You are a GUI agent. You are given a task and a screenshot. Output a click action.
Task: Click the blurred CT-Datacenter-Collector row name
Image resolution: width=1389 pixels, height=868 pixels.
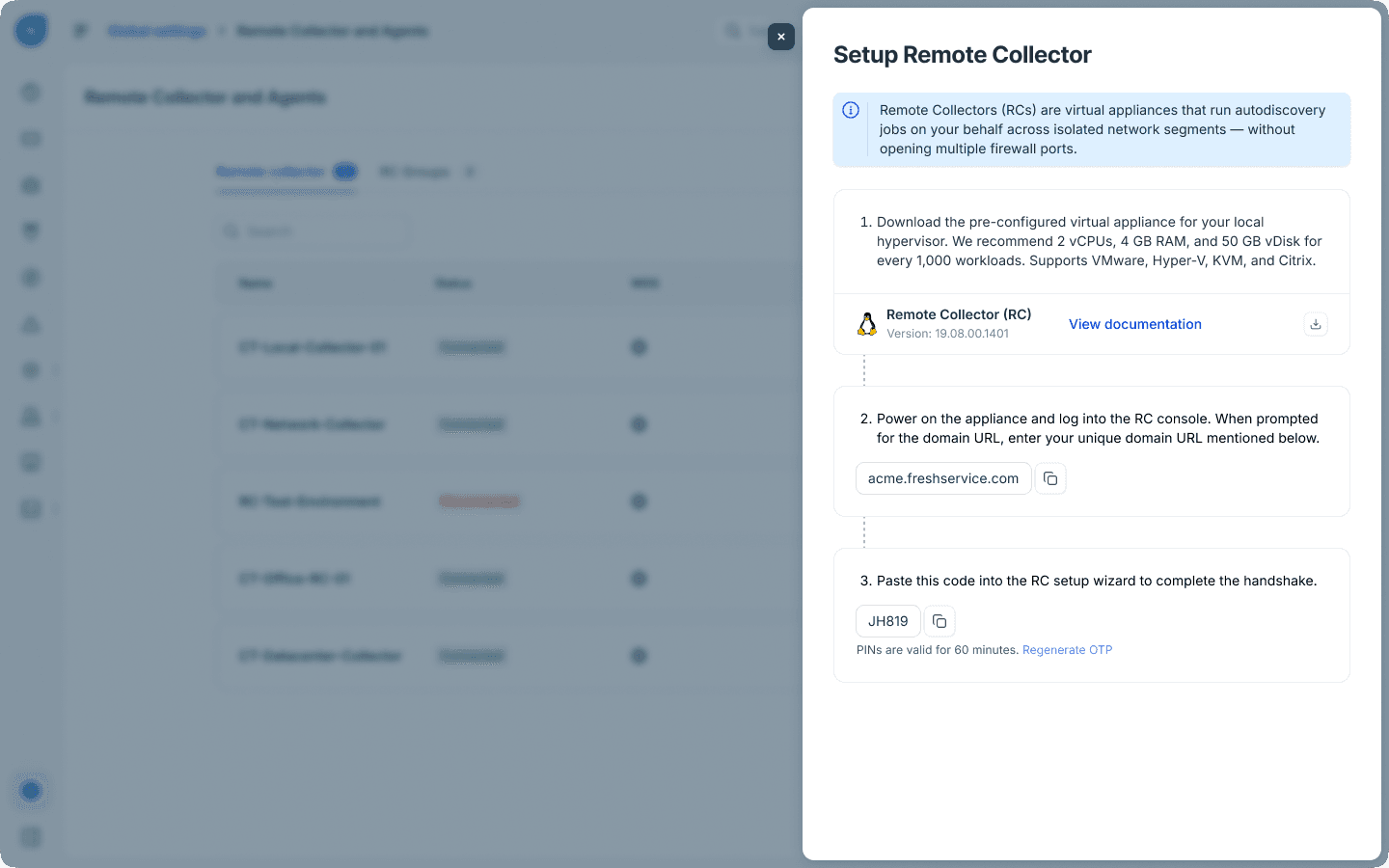pos(320,656)
